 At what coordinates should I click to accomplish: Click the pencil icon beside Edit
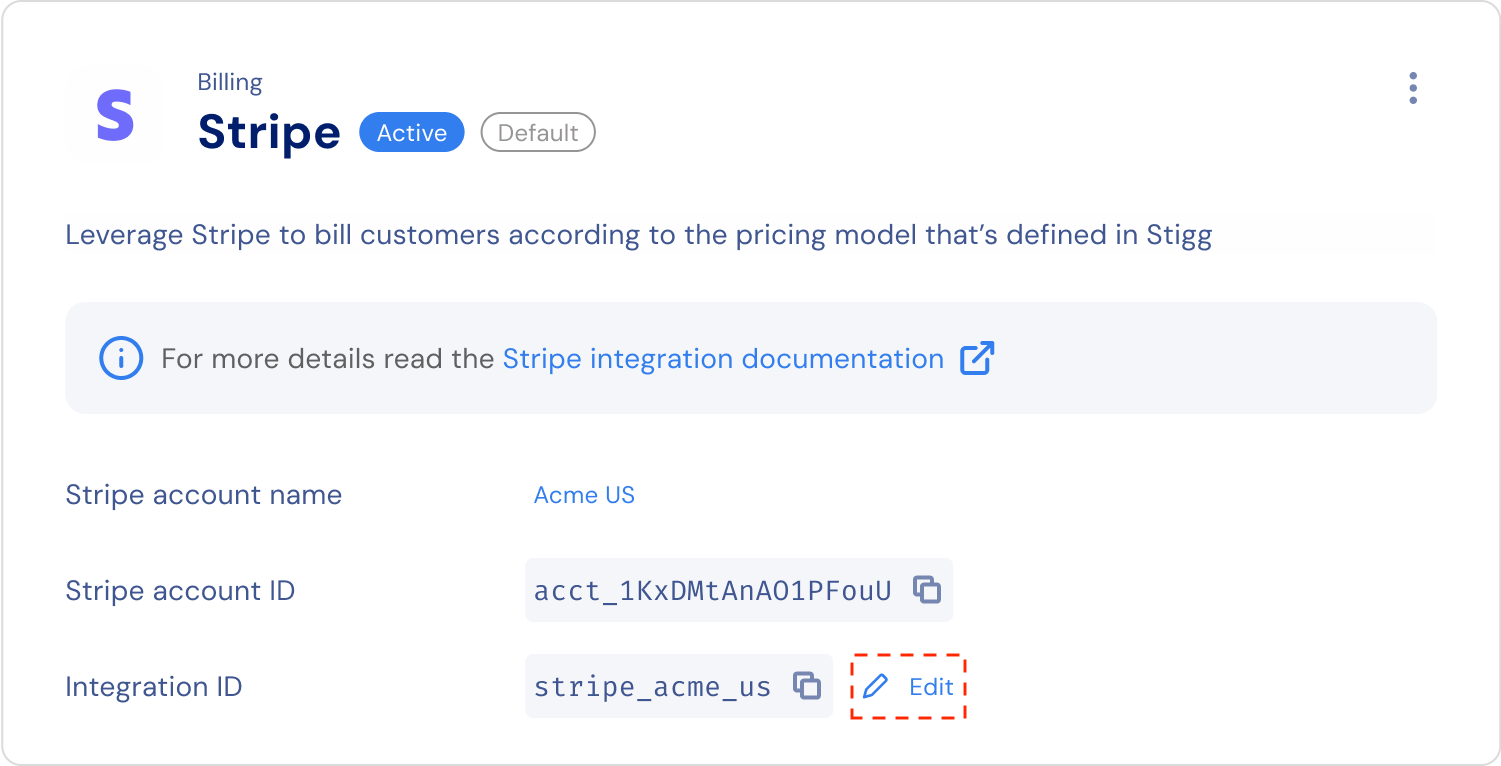[x=875, y=687]
